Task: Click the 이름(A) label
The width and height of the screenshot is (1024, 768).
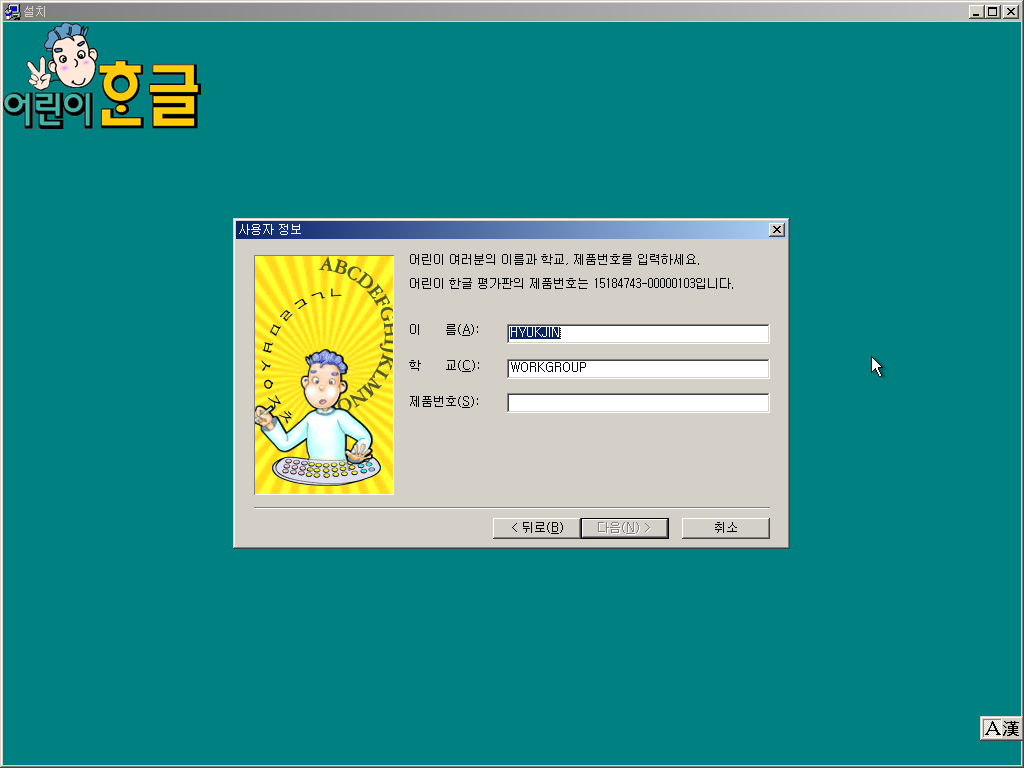Action: coord(444,330)
